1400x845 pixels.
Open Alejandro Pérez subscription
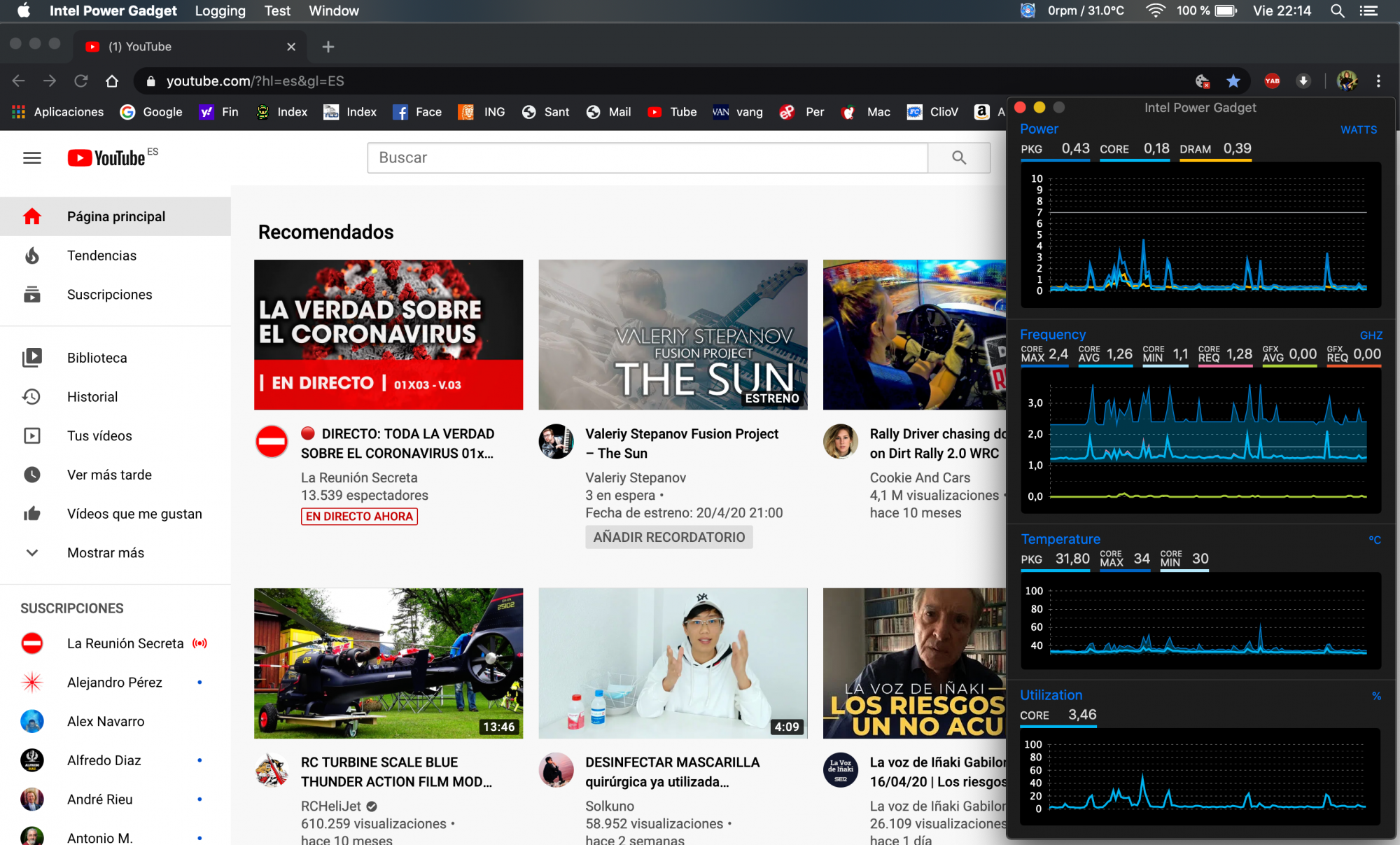115,683
